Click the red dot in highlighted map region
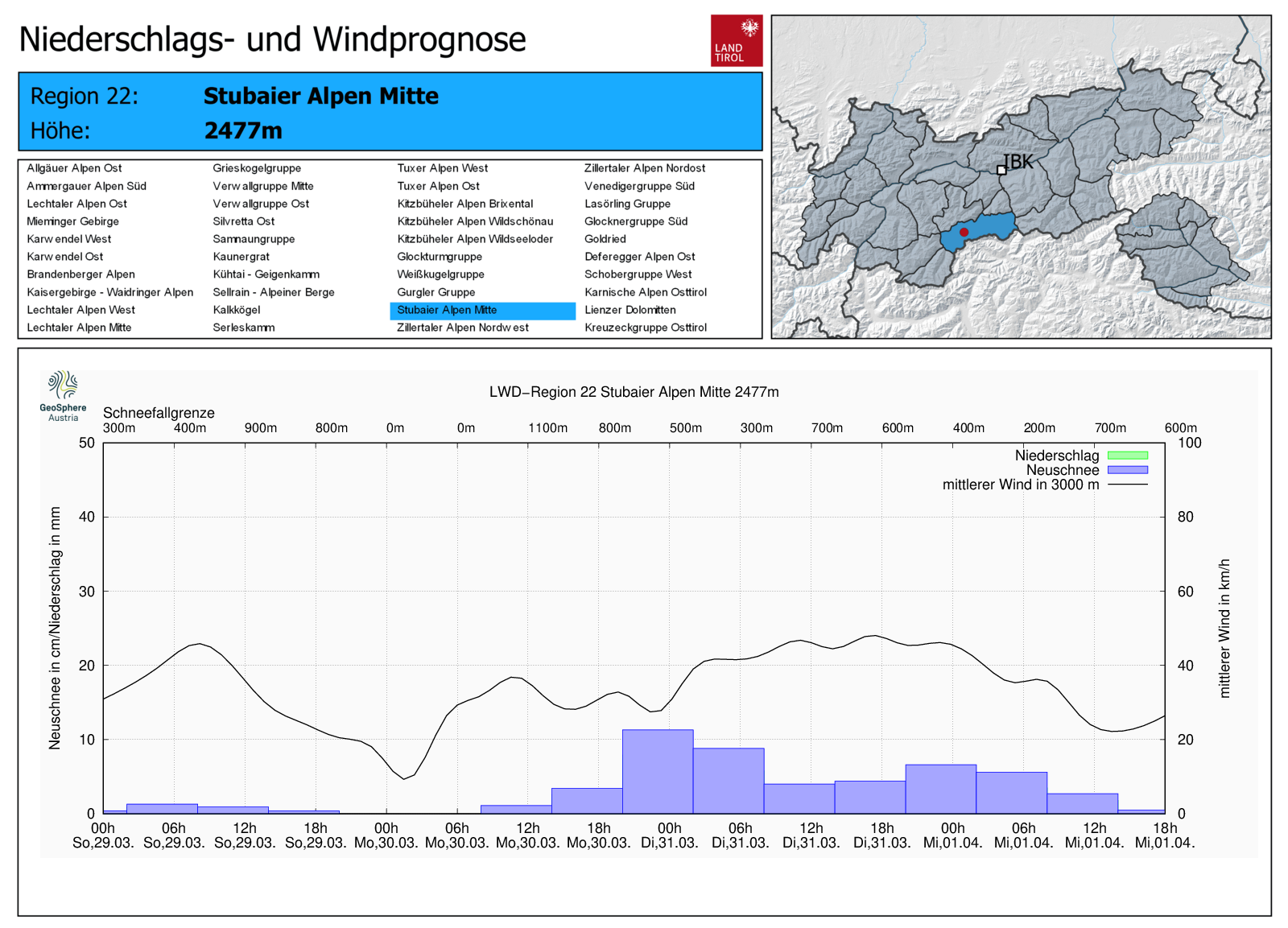Screen dimensions: 1288x928 (x=964, y=232)
